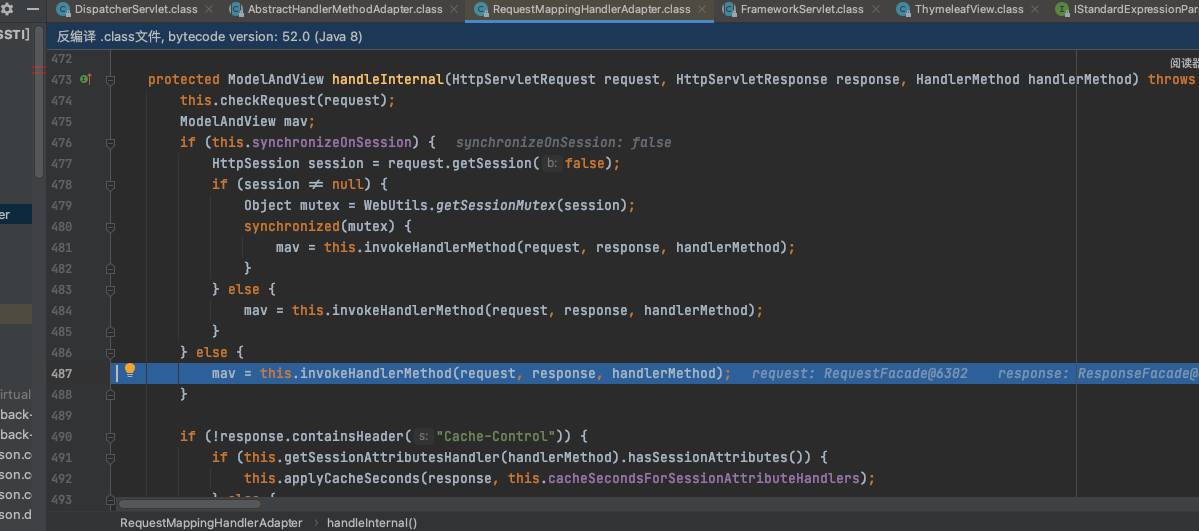Toggle reader mode at editor top right
This screenshot has width=1199, height=531.
[1184, 64]
